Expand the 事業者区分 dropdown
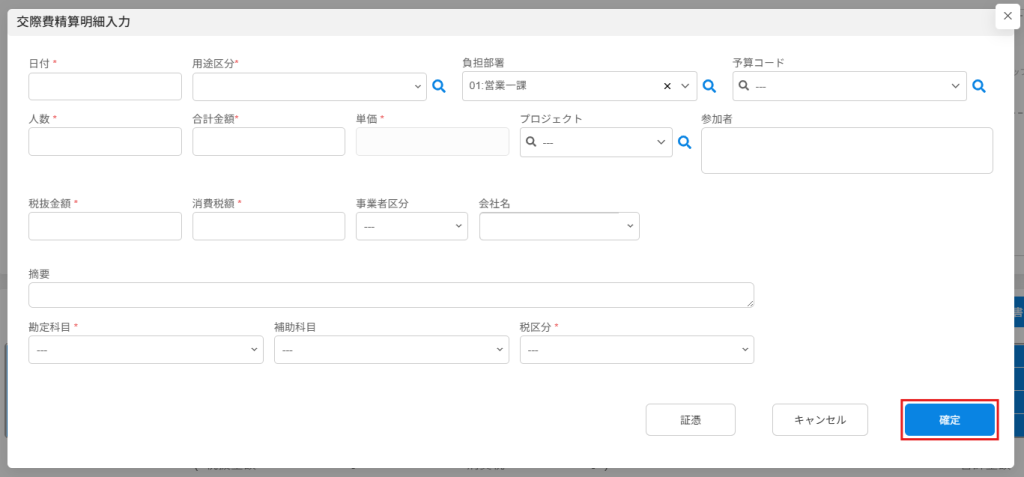The width and height of the screenshot is (1024, 477). (x=411, y=227)
